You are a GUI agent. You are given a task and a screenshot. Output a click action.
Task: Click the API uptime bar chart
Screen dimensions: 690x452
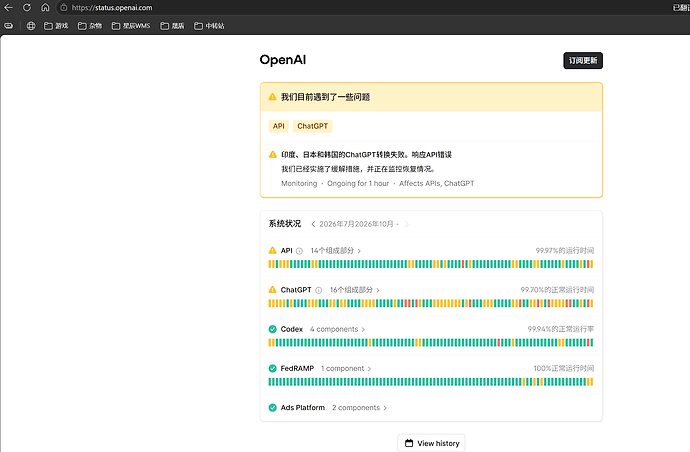point(431,264)
